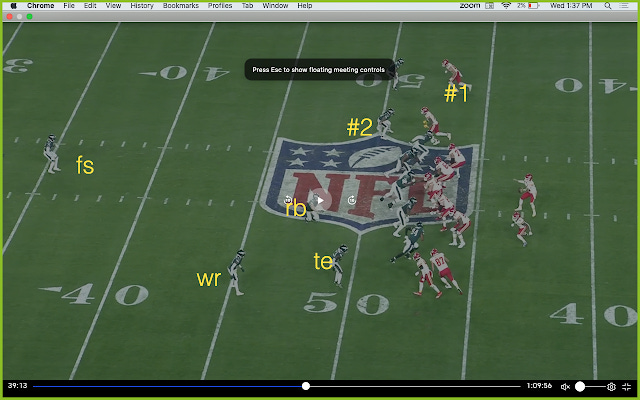Open the Apple menu
The height and width of the screenshot is (400, 640).
pyautogui.click(x=13, y=6)
